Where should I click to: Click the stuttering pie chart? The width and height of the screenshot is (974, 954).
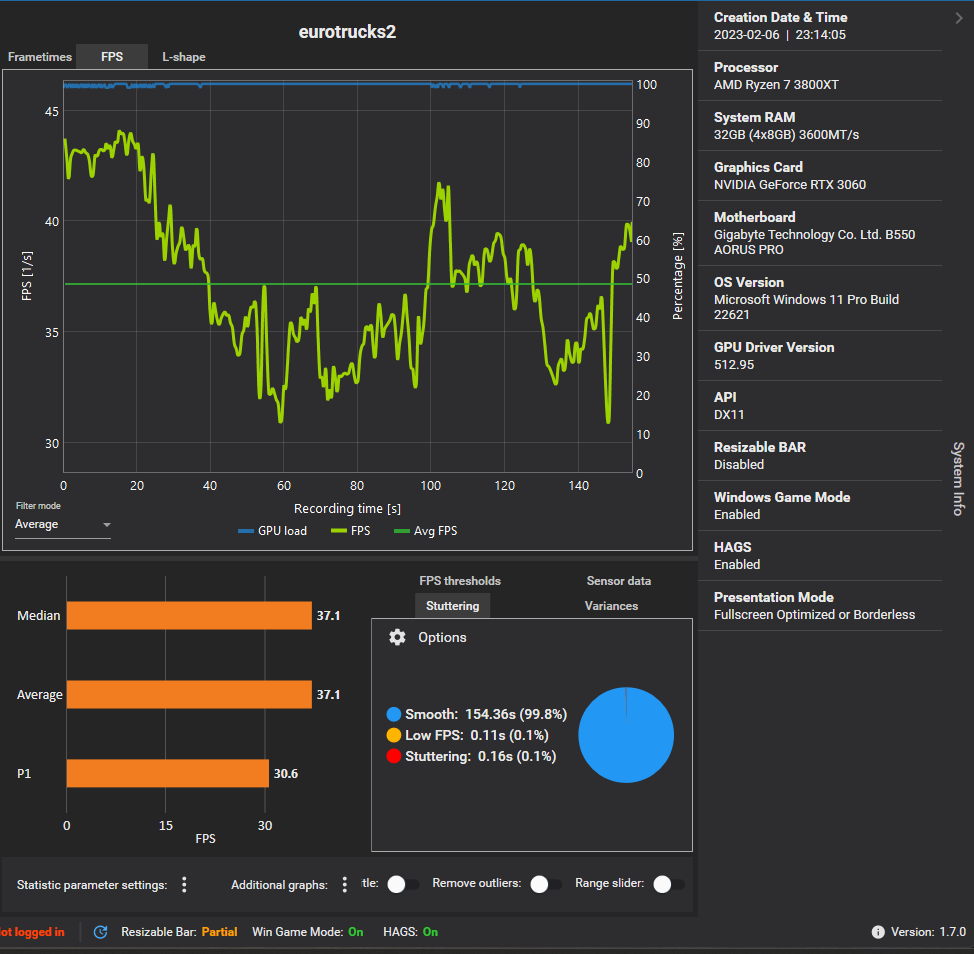(626, 735)
